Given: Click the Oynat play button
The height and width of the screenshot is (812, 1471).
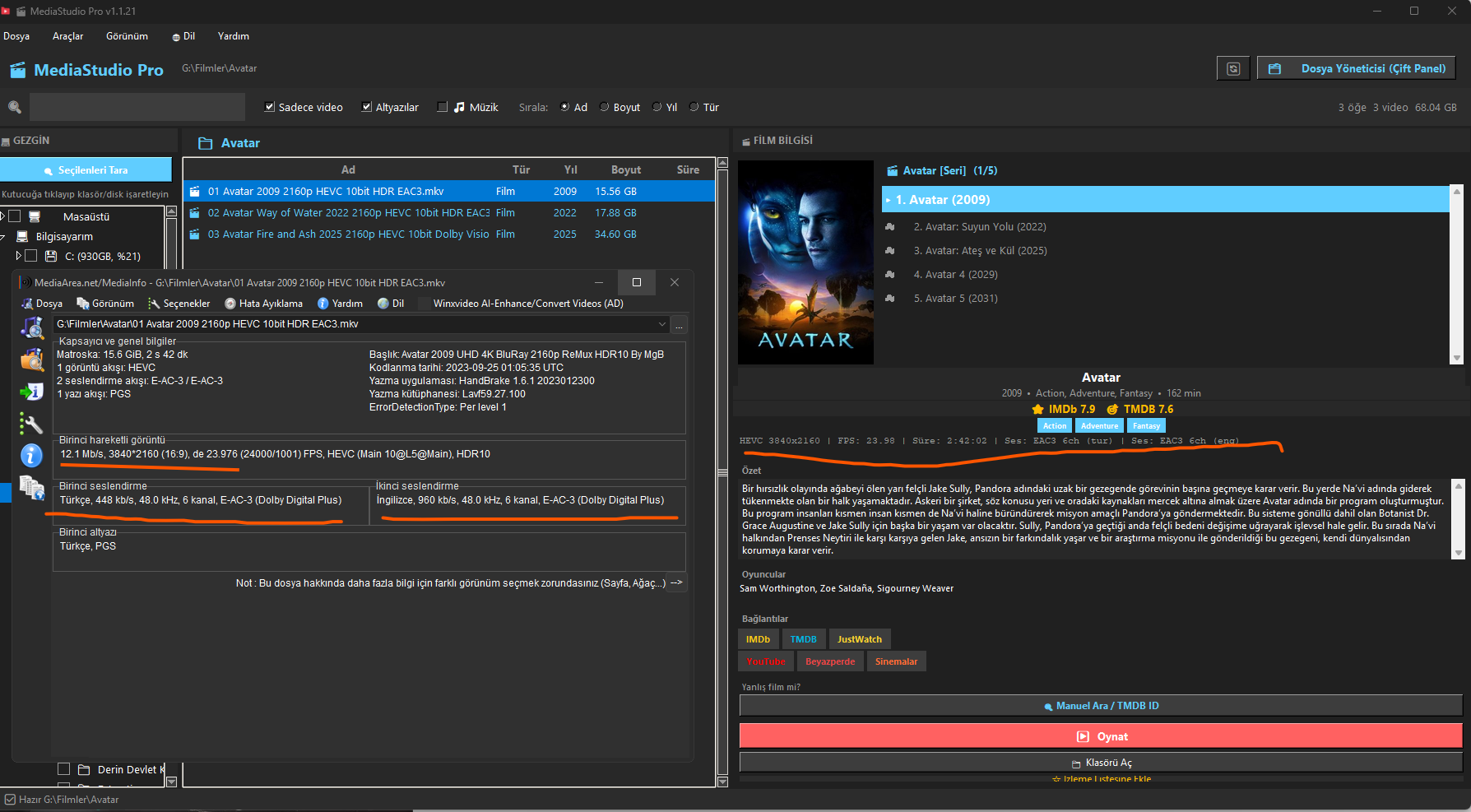Looking at the screenshot, I should point(1101,736).
